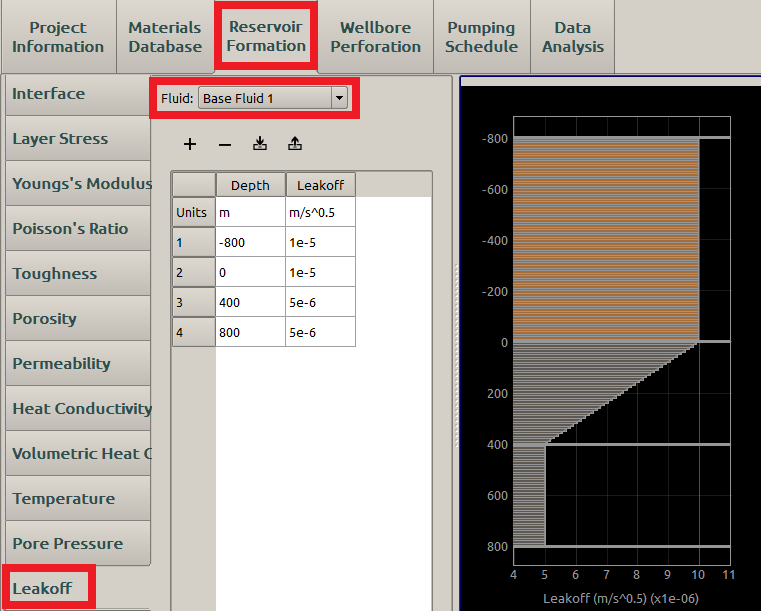The height and width of the screenshot is (611, 761).
Task: Select row header 3
Action: [194, 302]
